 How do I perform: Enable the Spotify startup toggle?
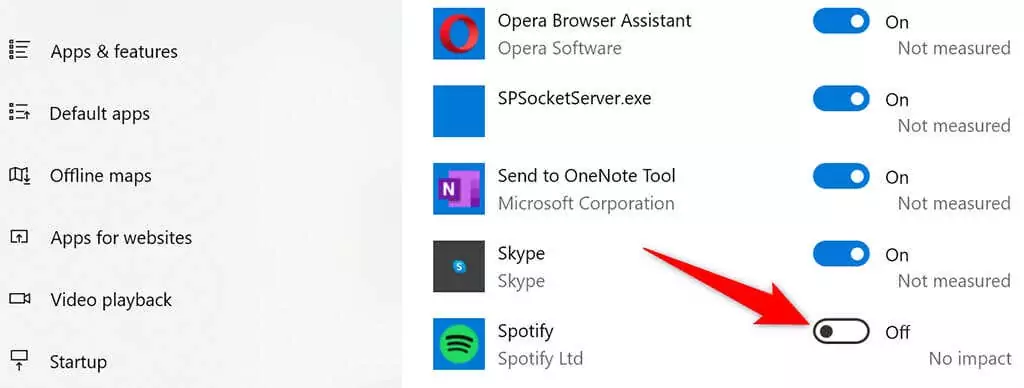[841, 332]
